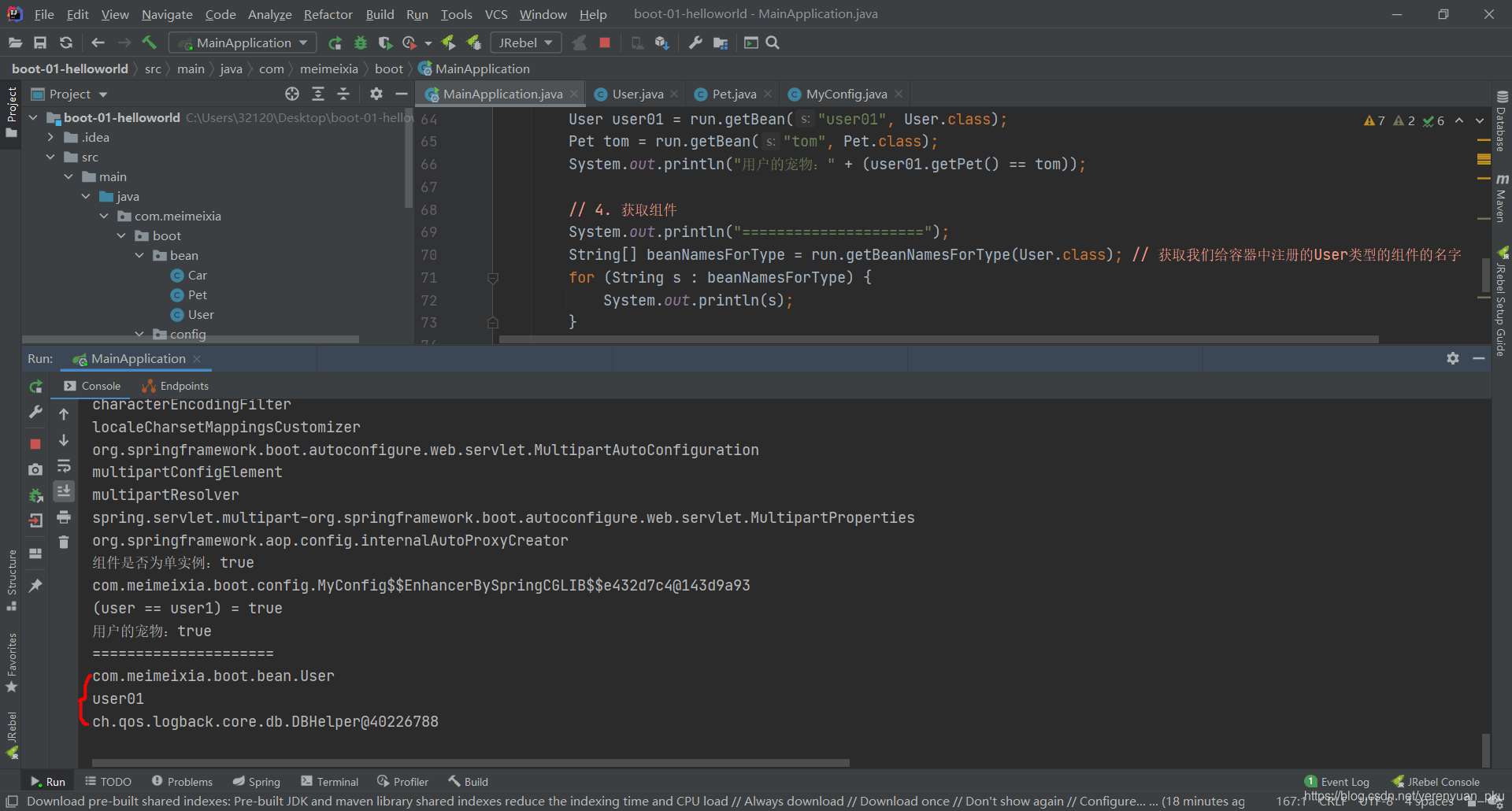Toggle pin tab in Run panel

click(35, 586)
